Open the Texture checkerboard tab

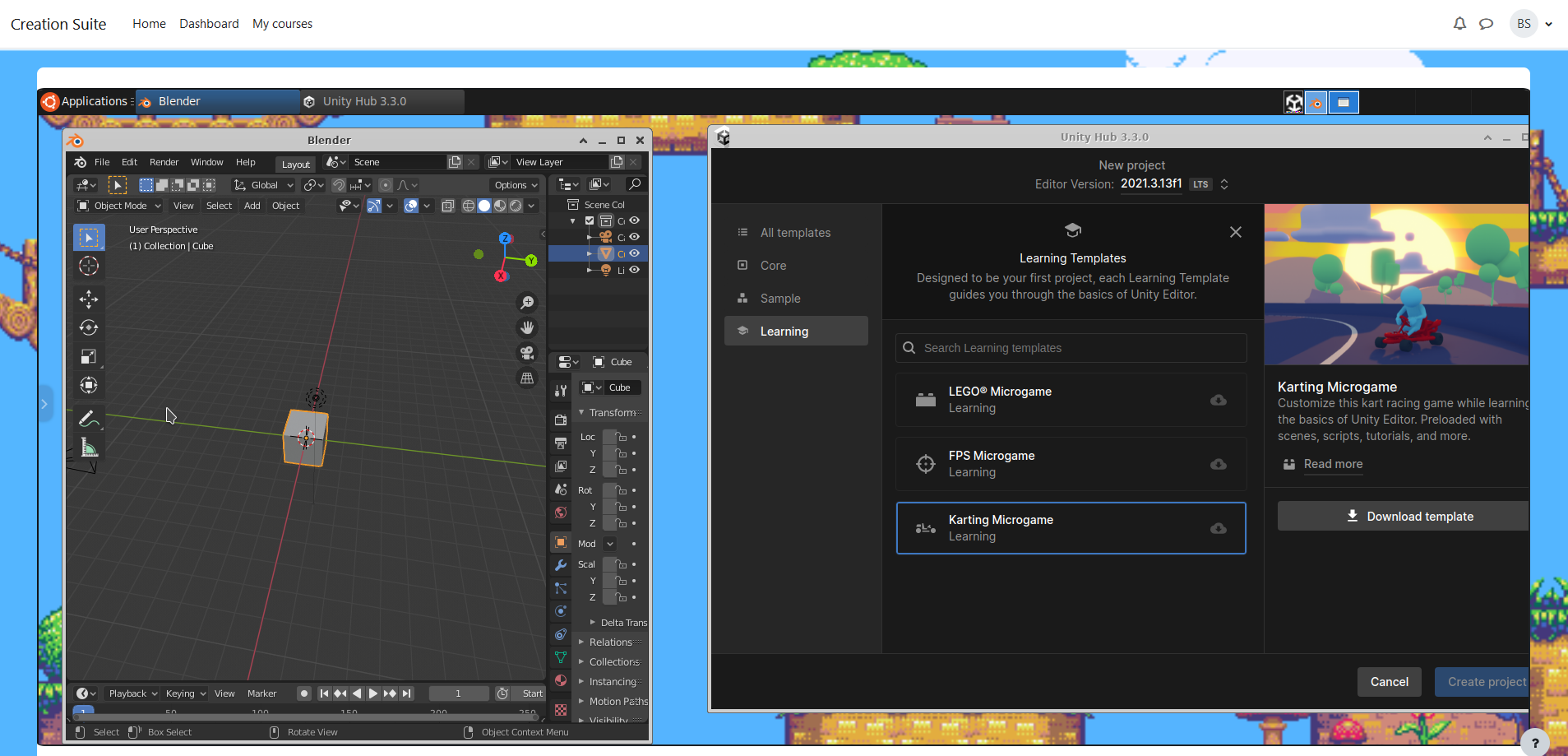pyautogui.click(x=561, y=709)
